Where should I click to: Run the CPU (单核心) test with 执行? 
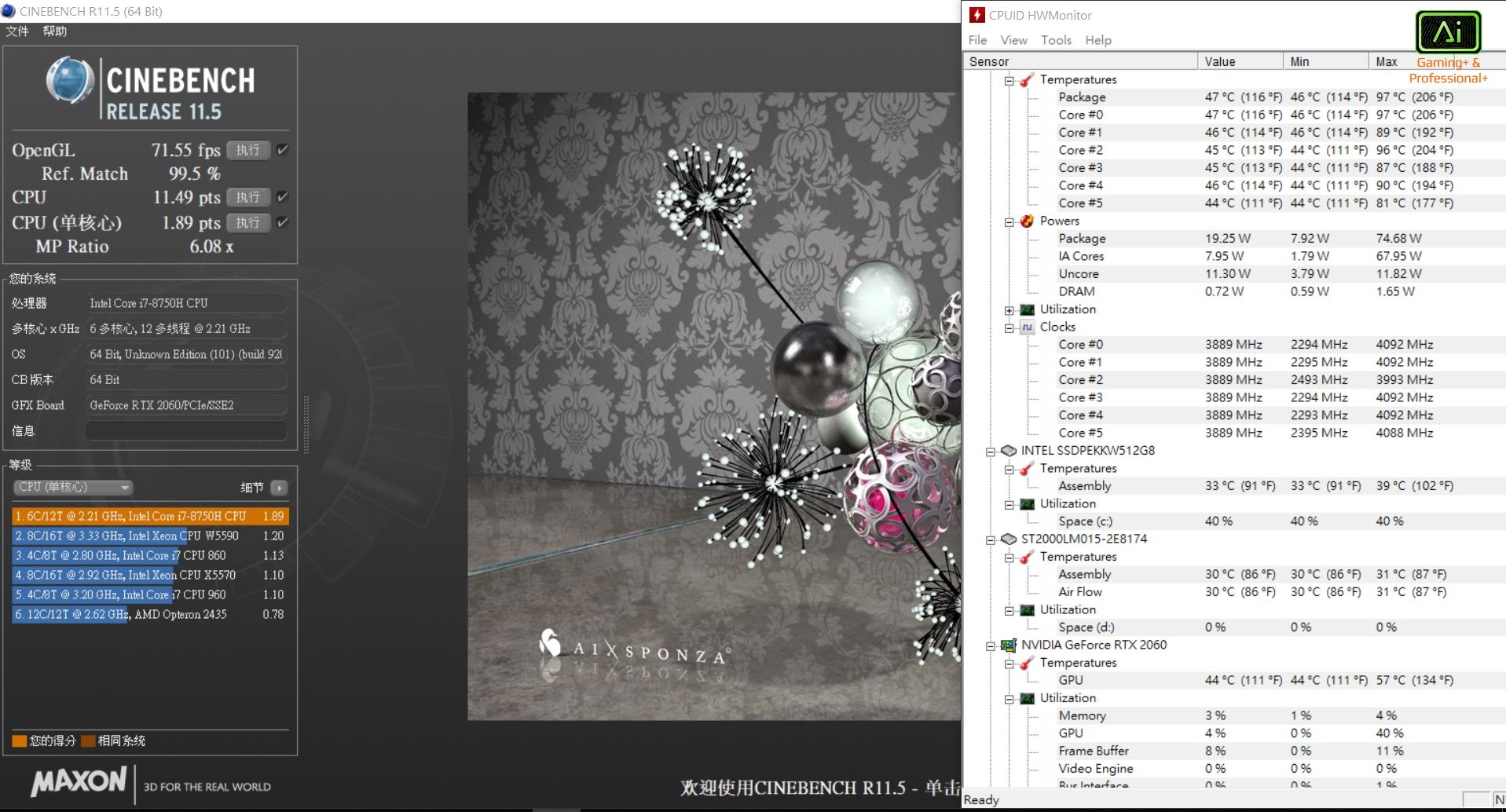pyautogui.click(x=248, y=223)
